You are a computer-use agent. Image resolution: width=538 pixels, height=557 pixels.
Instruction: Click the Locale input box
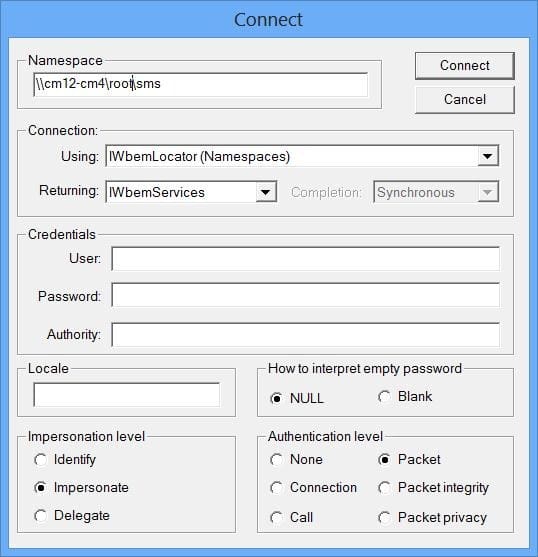(126, 394)
